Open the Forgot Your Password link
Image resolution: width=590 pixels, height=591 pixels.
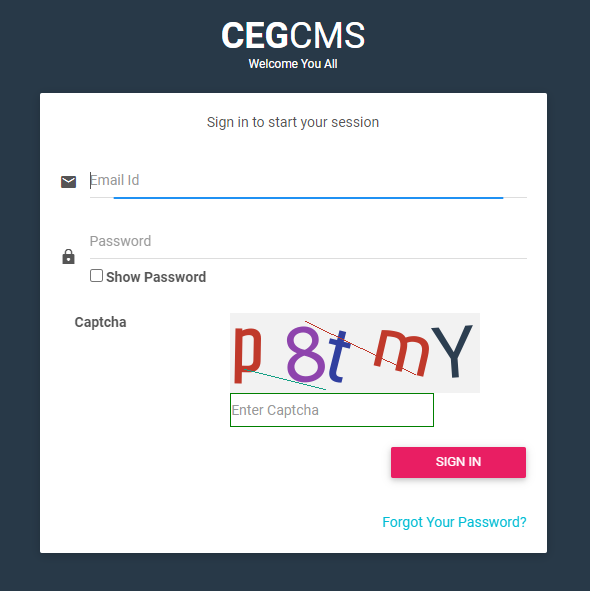click(x=454, y=522)
